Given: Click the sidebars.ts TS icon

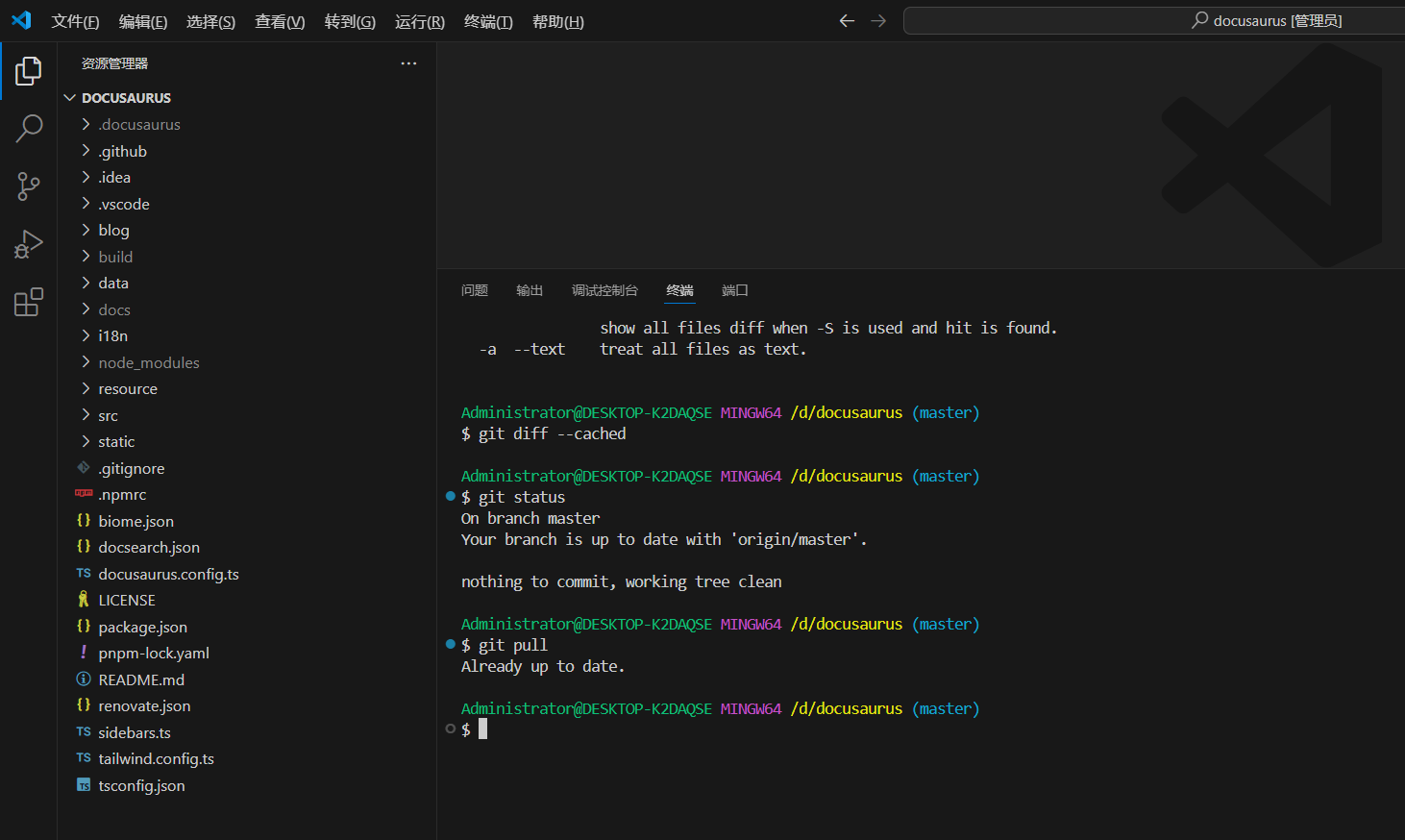Looking at the screenshot, I should coord(84,732).
